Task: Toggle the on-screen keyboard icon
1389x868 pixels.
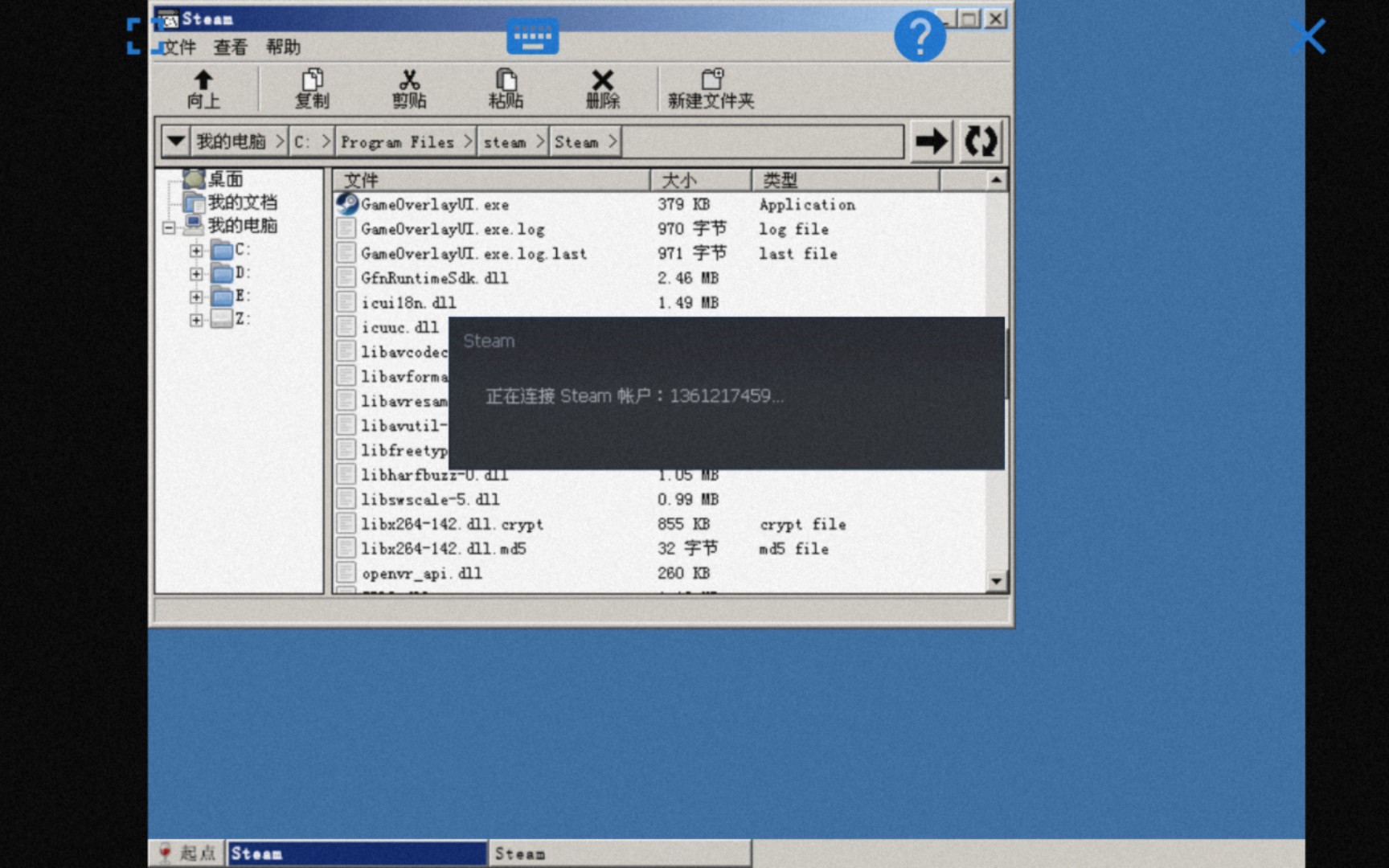Action: point(532,36)
